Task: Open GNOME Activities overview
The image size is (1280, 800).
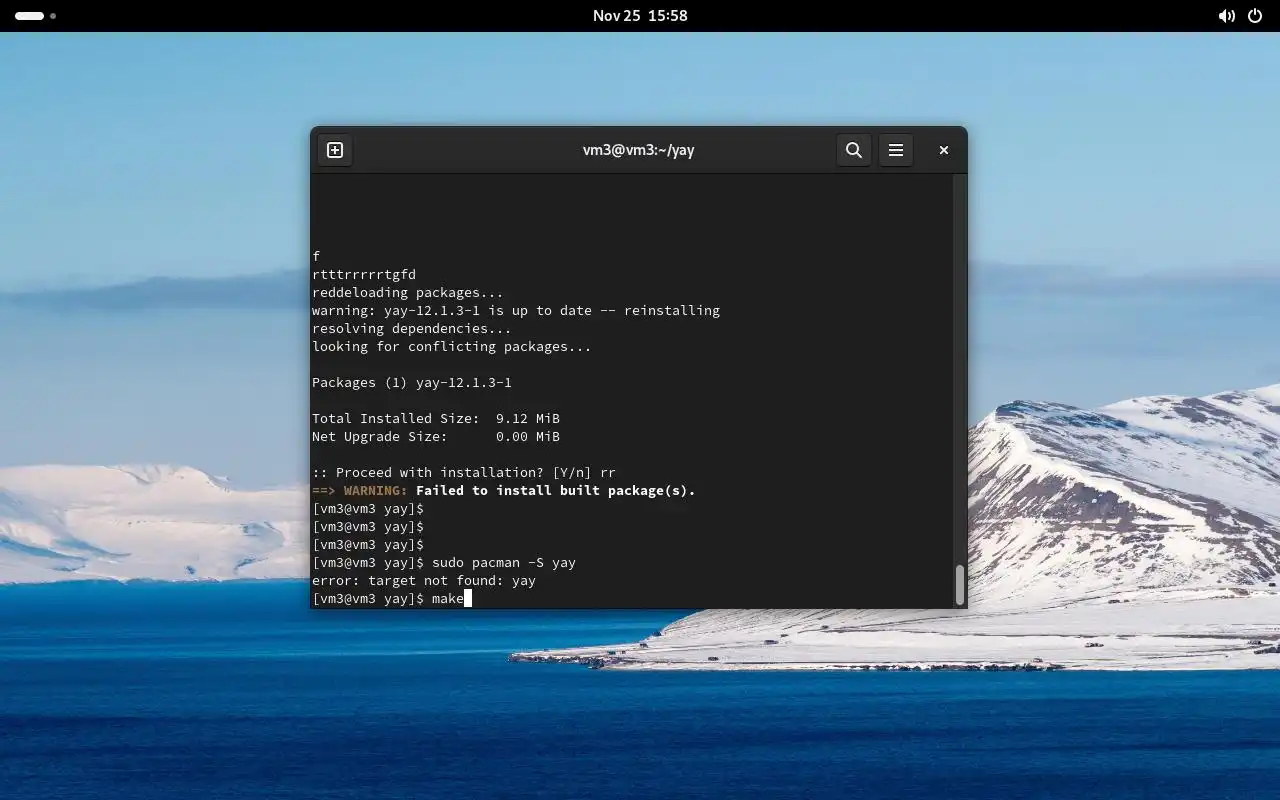Action: (35, 16)
